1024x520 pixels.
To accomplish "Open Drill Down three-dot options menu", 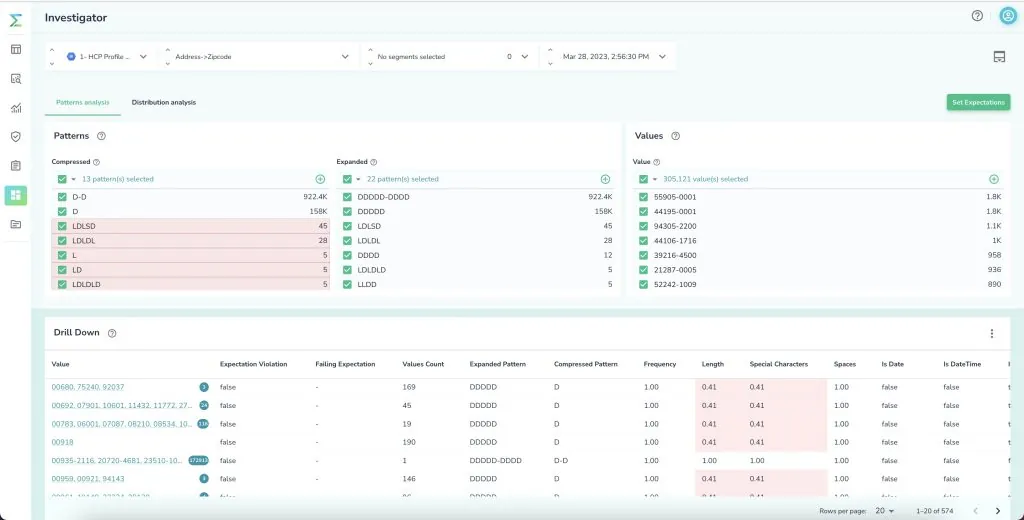I will [991, 333].
